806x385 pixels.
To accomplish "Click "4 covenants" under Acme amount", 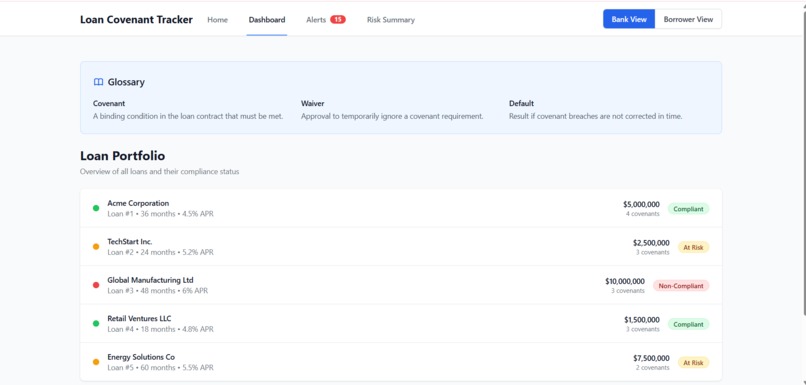I will coord(643,214).
